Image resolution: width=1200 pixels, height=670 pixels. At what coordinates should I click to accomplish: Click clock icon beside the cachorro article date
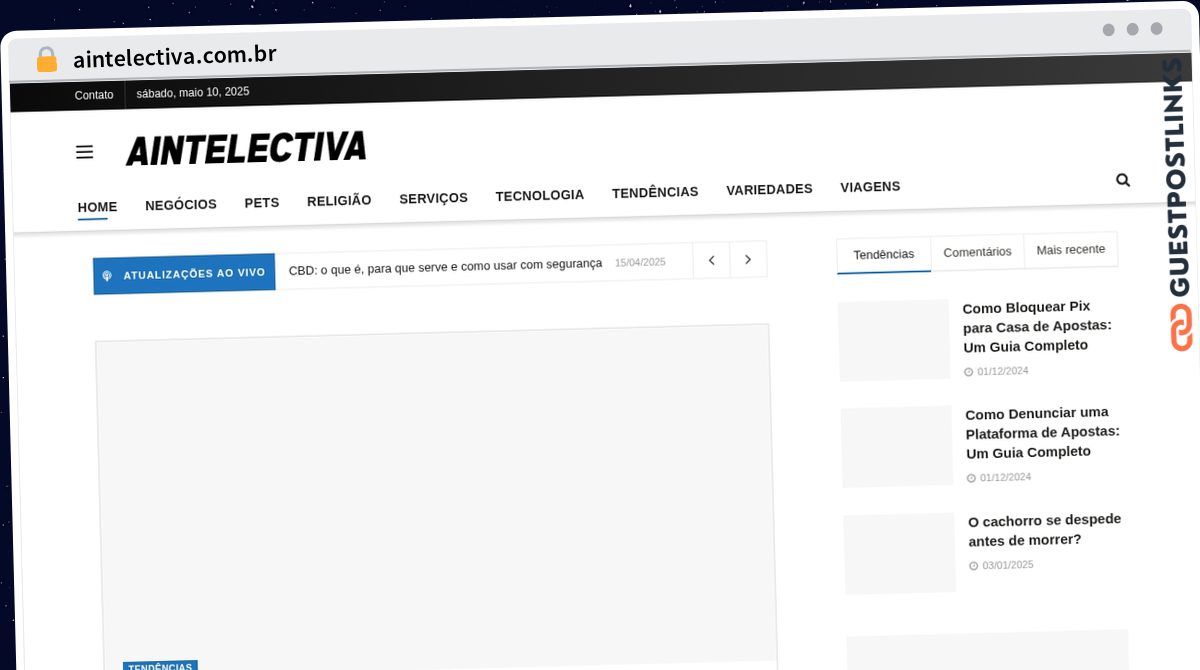point(973,565)
